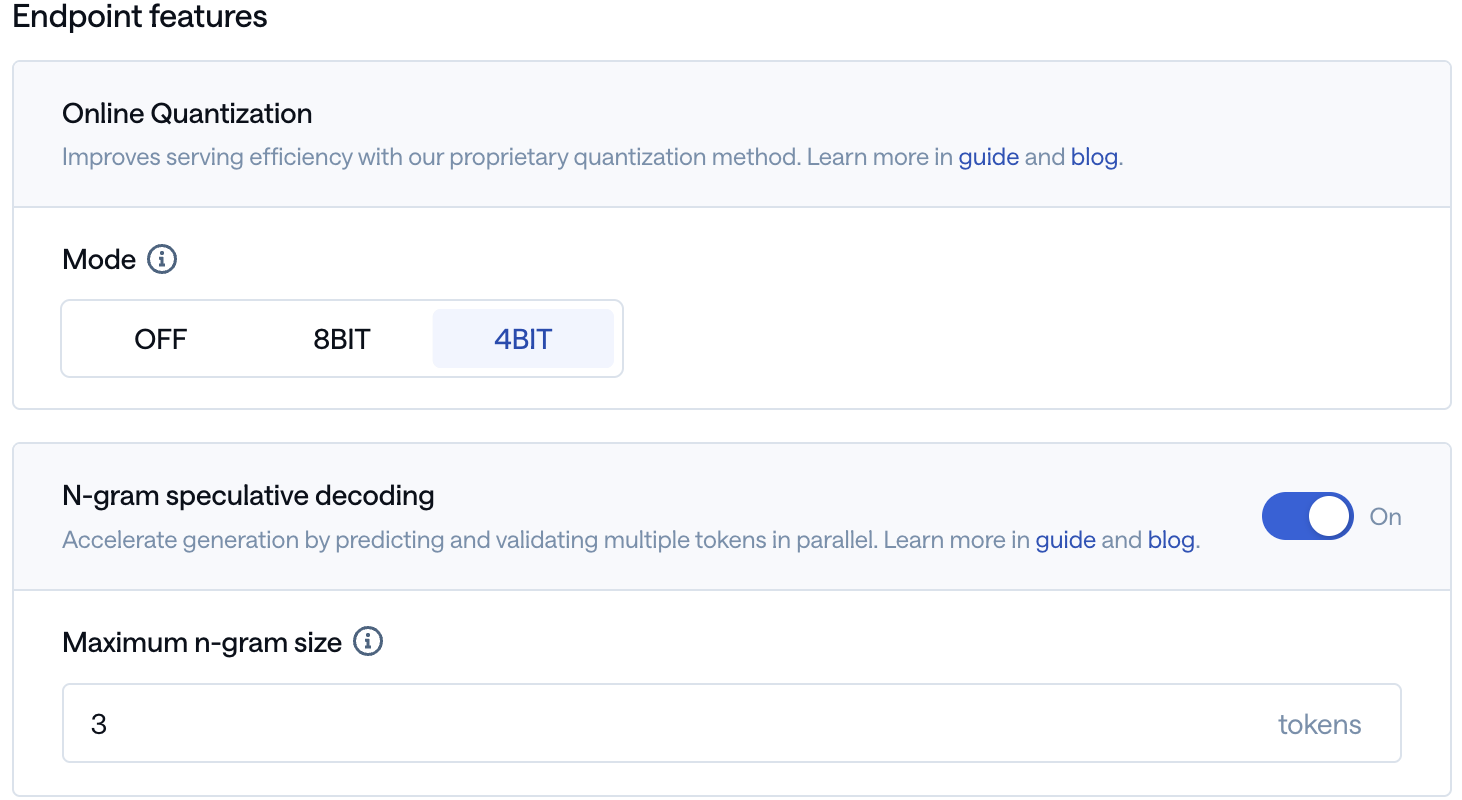Click the 'Accelerate generation' description text
The height and width of the screenshot is (800, 1462).
(x=470, y=540)
